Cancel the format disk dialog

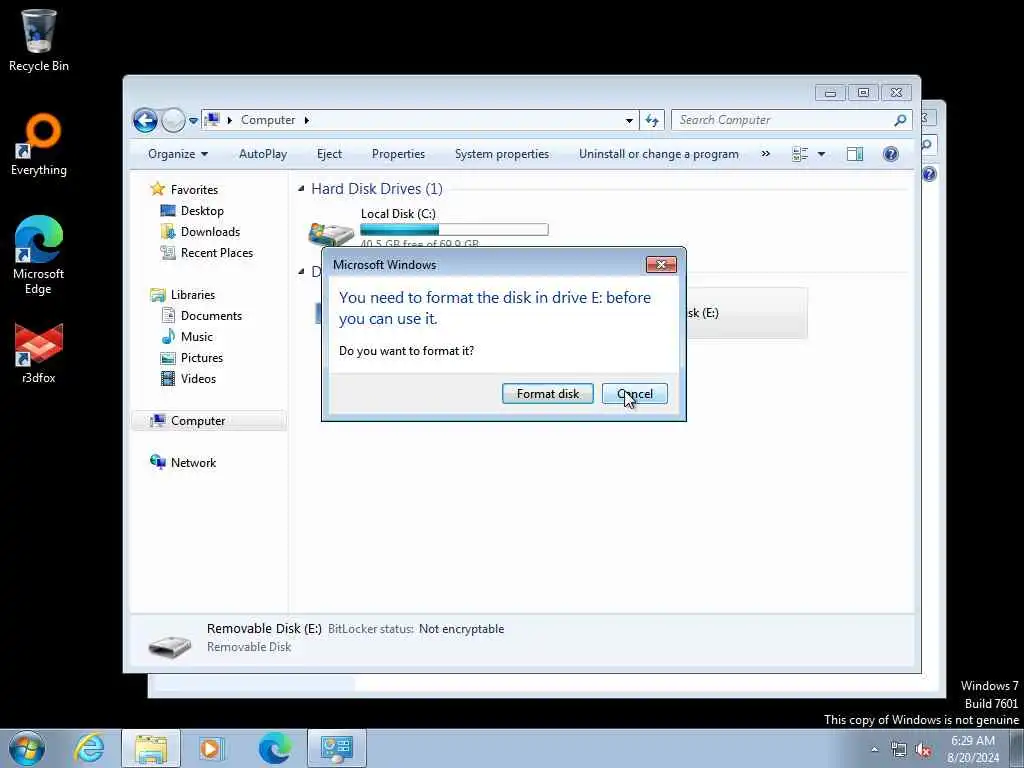pos(635,394)
